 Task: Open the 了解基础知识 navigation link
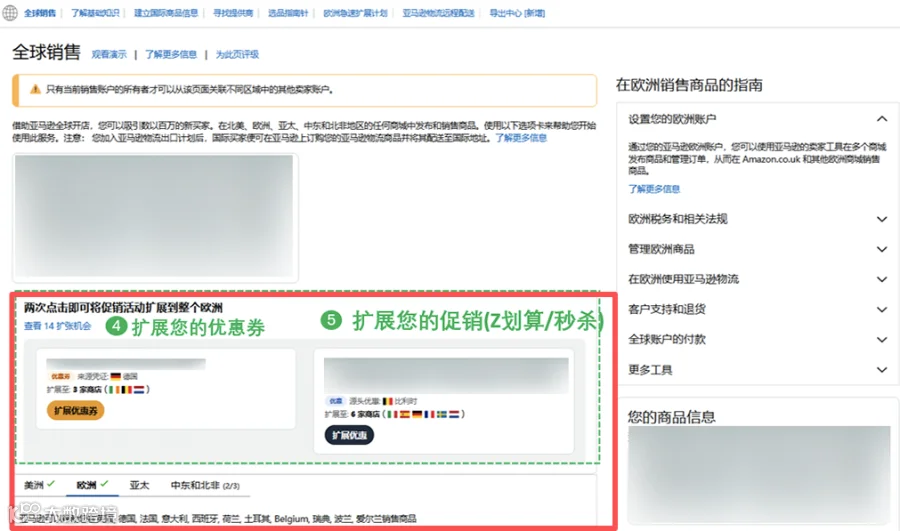pyautogui.click(x=95, y=13)
